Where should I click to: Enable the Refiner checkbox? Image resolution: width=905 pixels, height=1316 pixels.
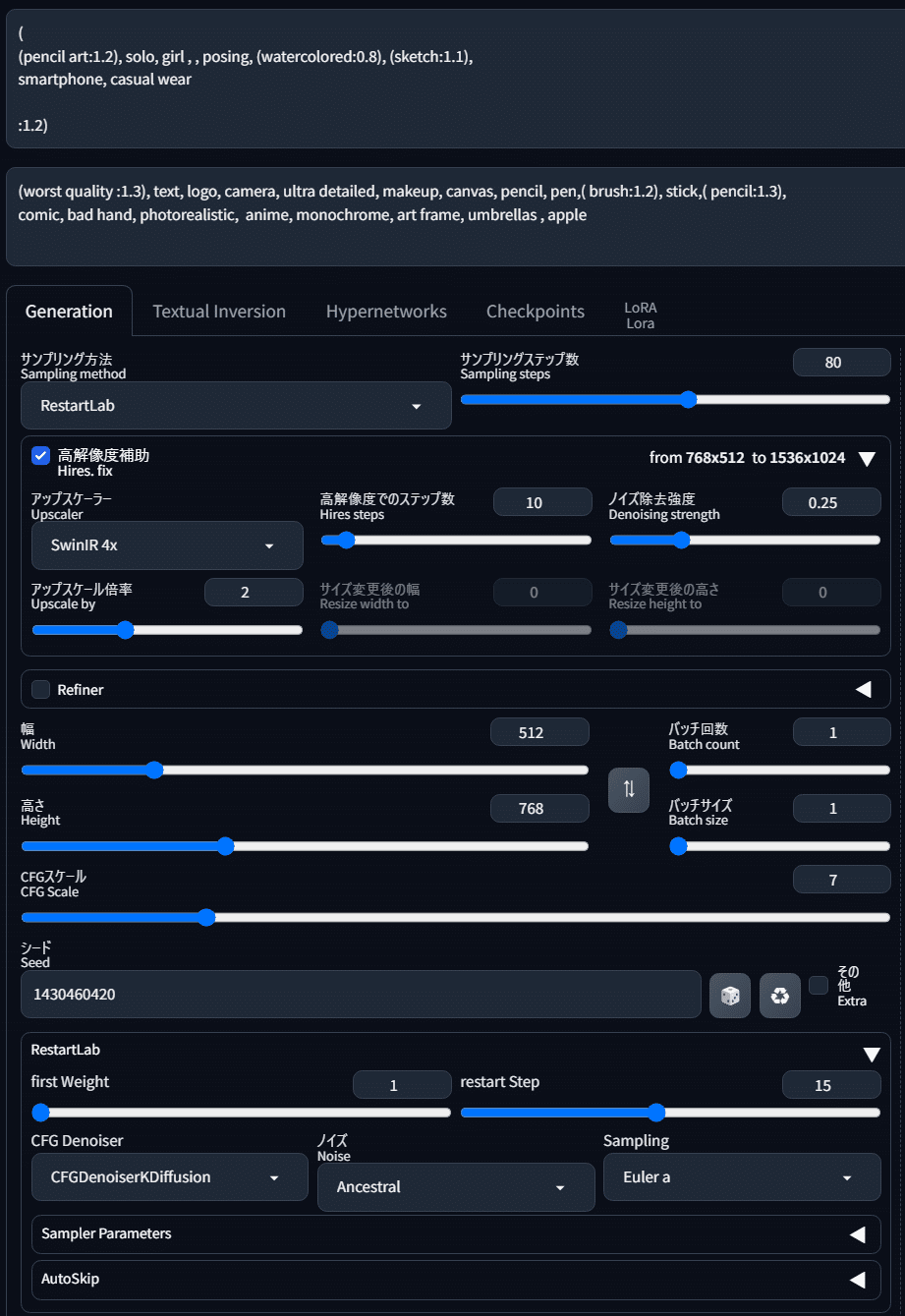(x=40, y=689)
